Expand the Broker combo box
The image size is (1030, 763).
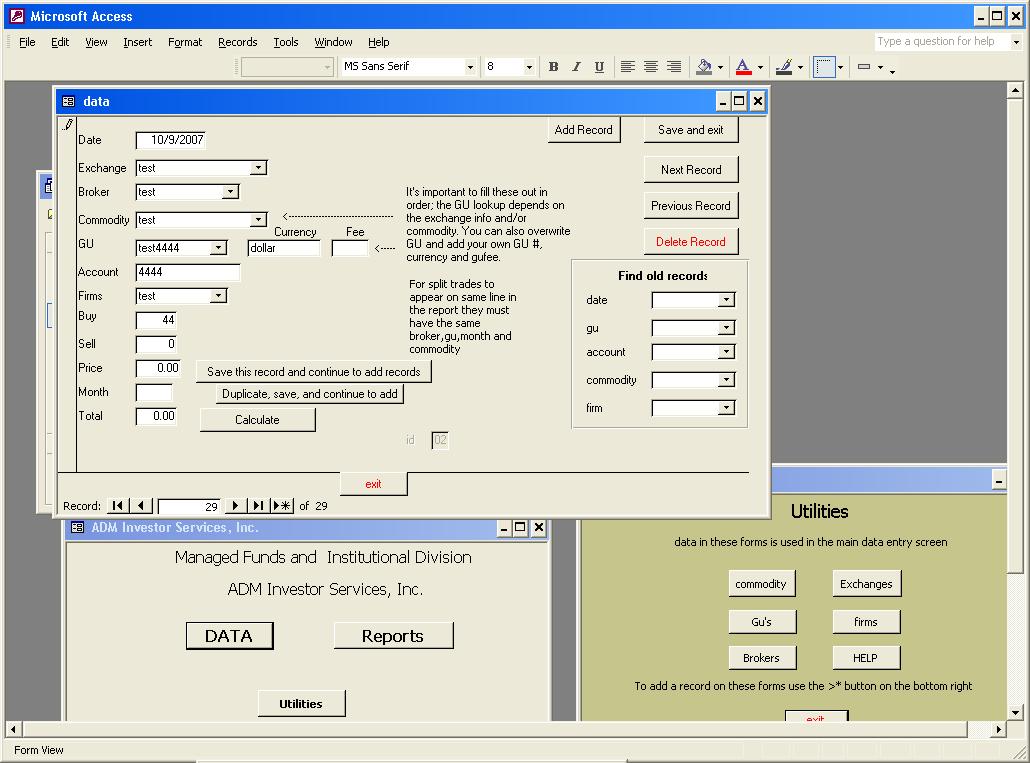point(231,192)
